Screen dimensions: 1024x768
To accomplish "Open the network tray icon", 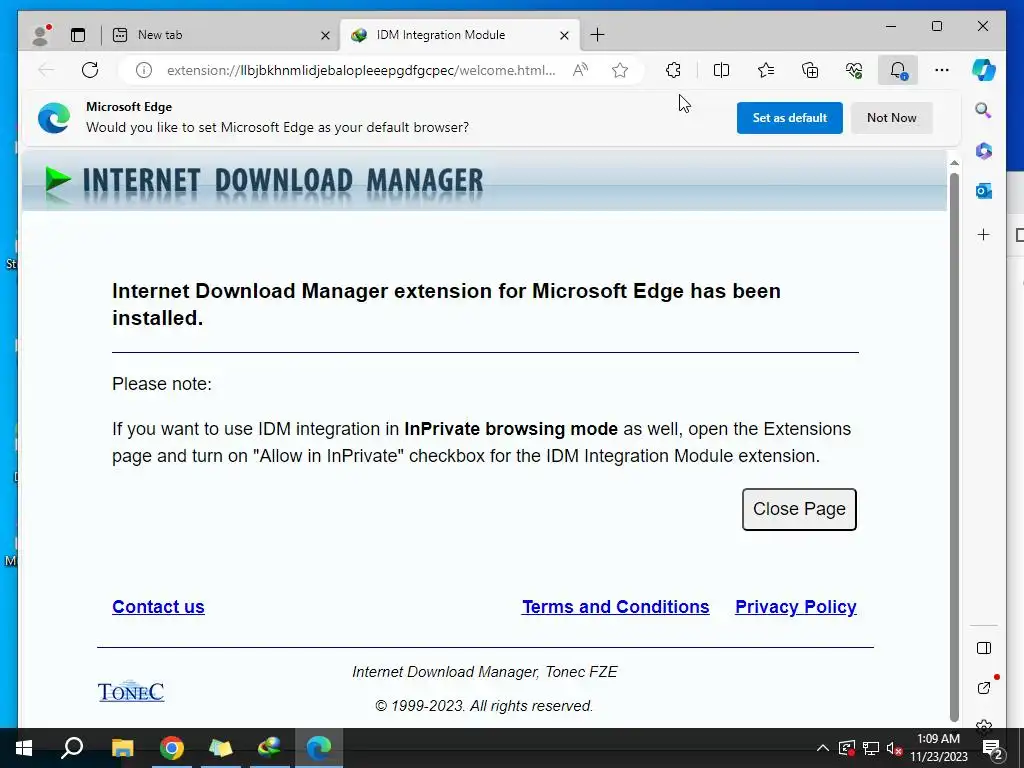I will point(871,748).
